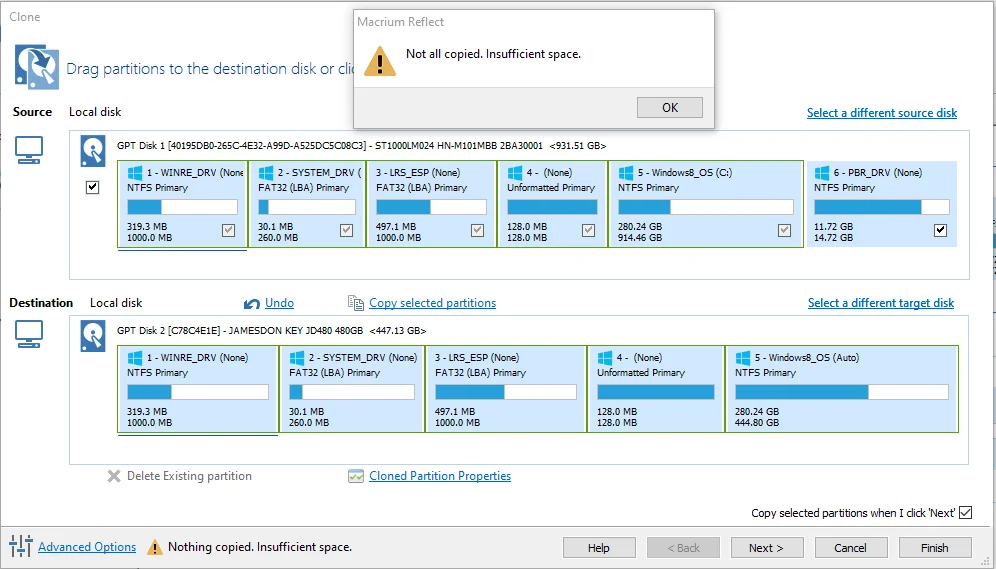Click the Windows logo on source WINRE_DRV

point(135,173)
